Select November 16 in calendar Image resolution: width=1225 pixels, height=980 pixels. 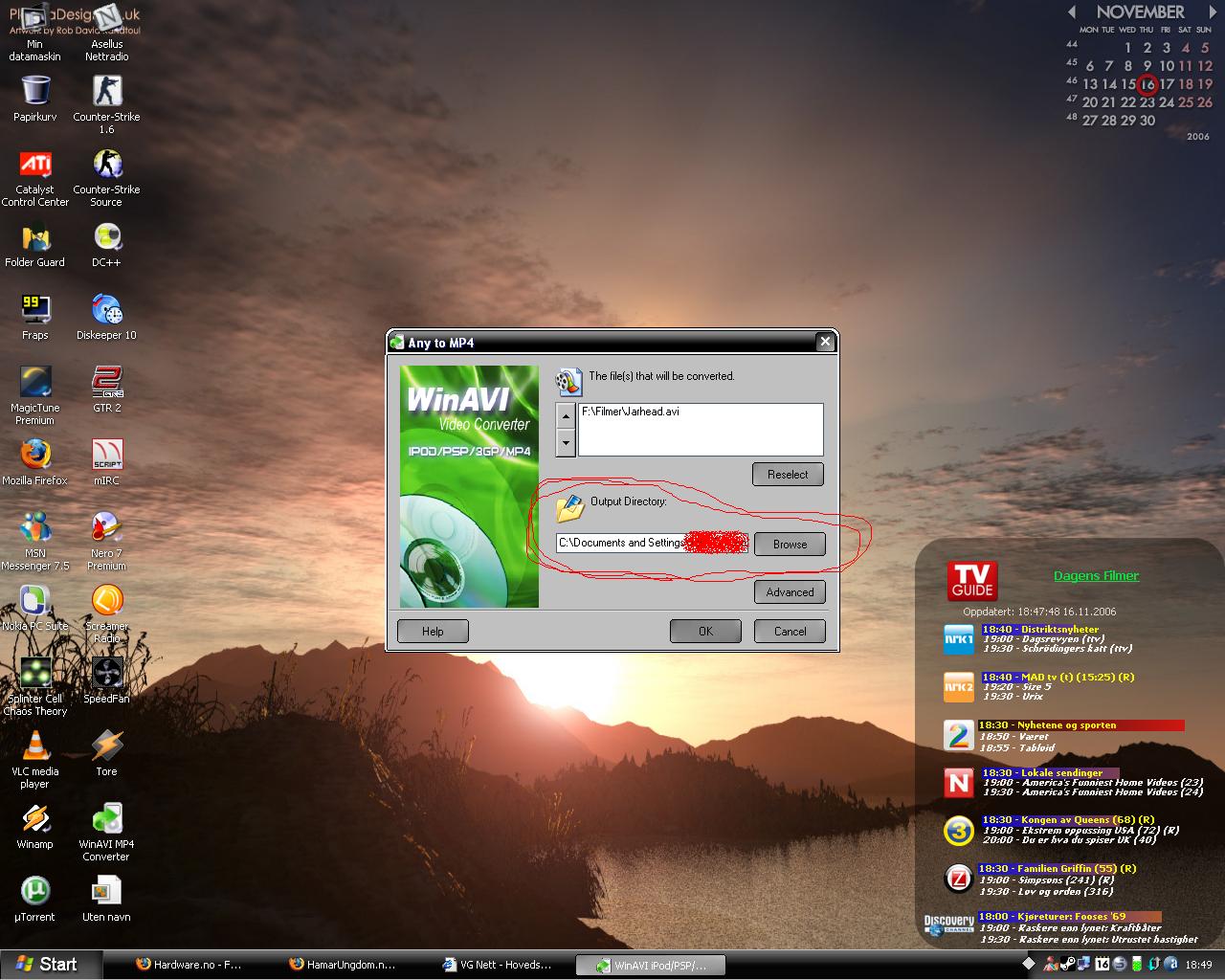pyautogui.click(x=1147, y=84)
